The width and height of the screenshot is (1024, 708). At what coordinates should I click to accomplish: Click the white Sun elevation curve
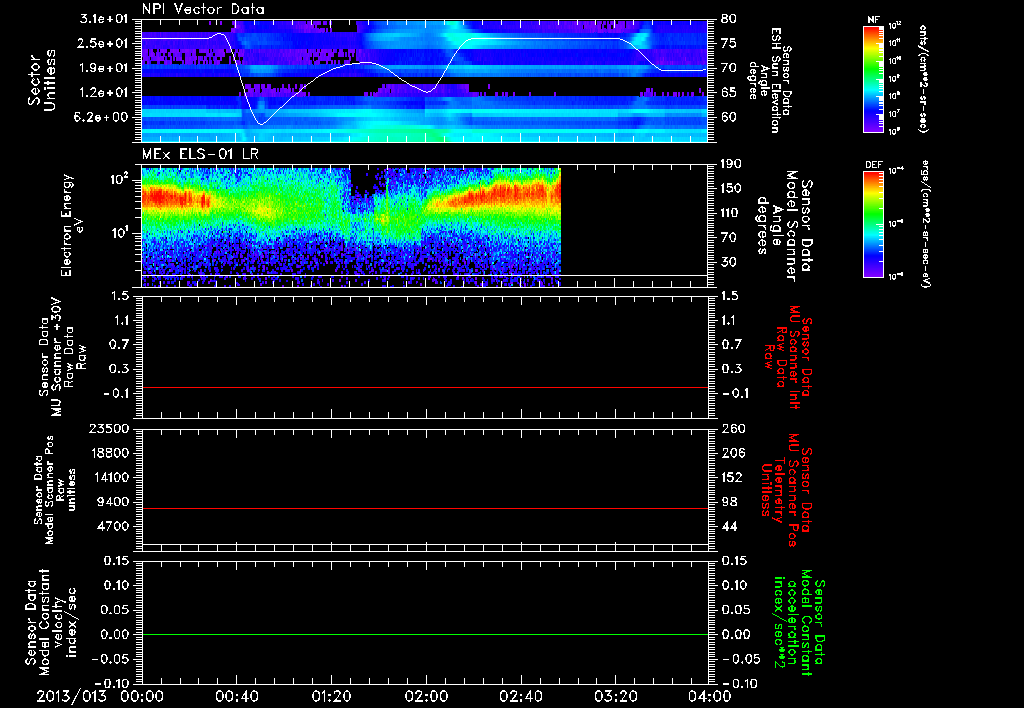coord(424,80)
